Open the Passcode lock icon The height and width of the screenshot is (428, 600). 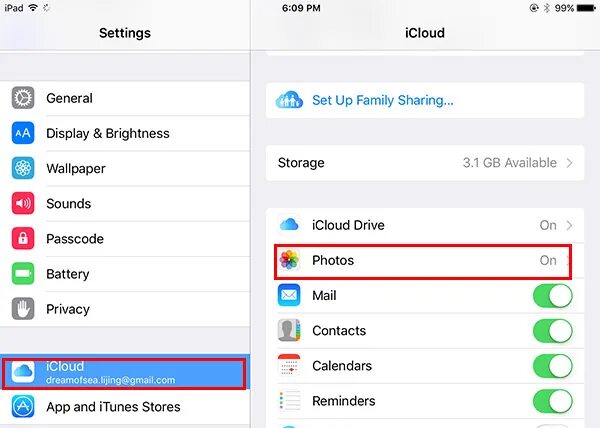pyautogui.click(x=23, y=239)
